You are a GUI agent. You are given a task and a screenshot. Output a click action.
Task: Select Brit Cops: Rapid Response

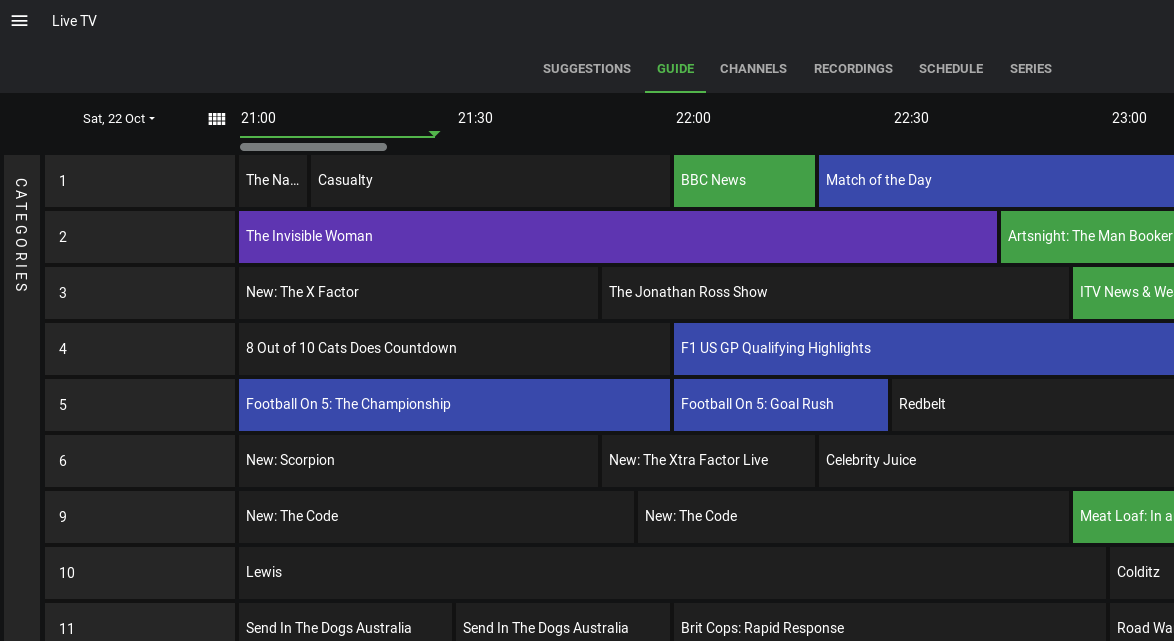pos(888,628)
